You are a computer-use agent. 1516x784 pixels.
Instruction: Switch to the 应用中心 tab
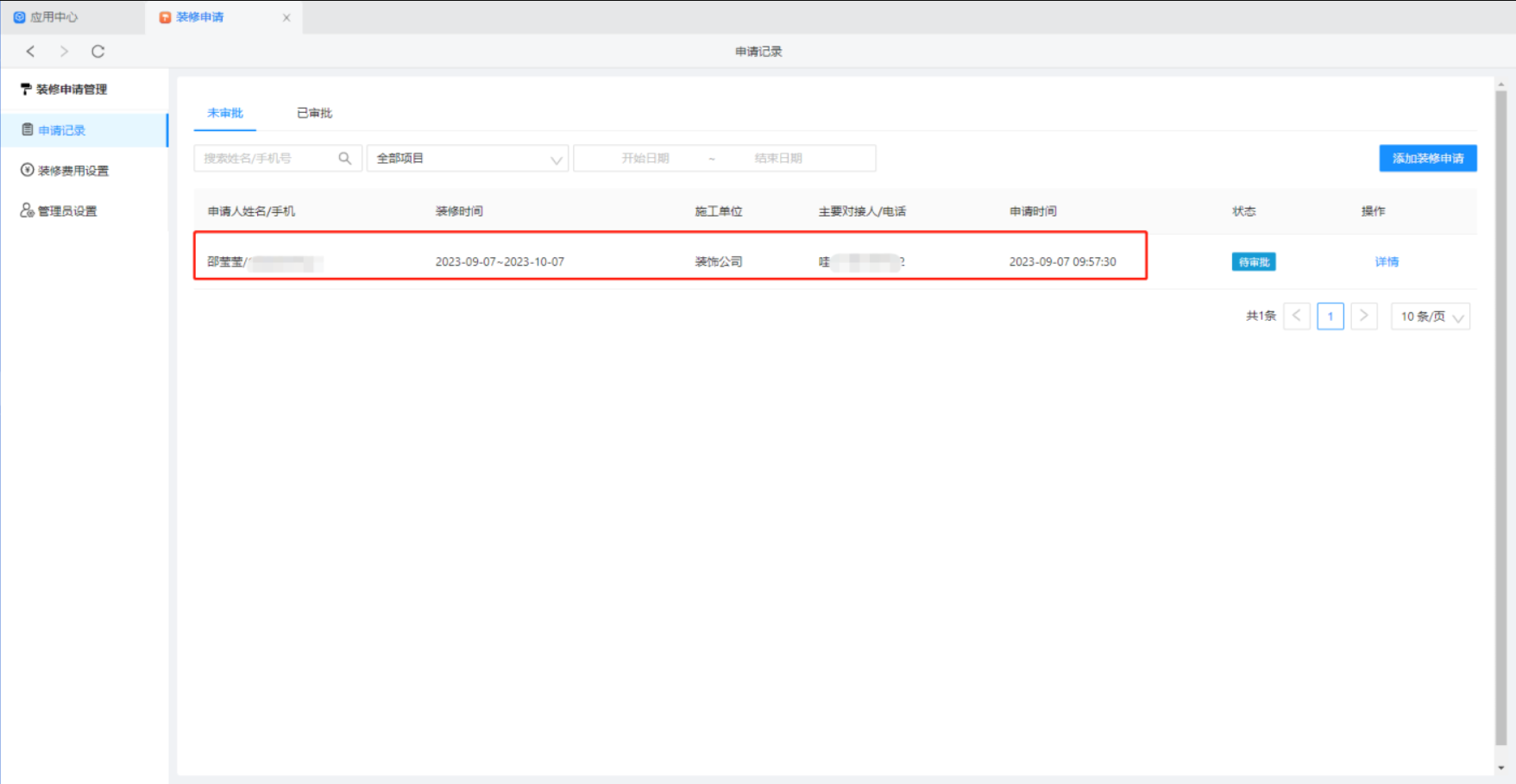coord(53,17)
